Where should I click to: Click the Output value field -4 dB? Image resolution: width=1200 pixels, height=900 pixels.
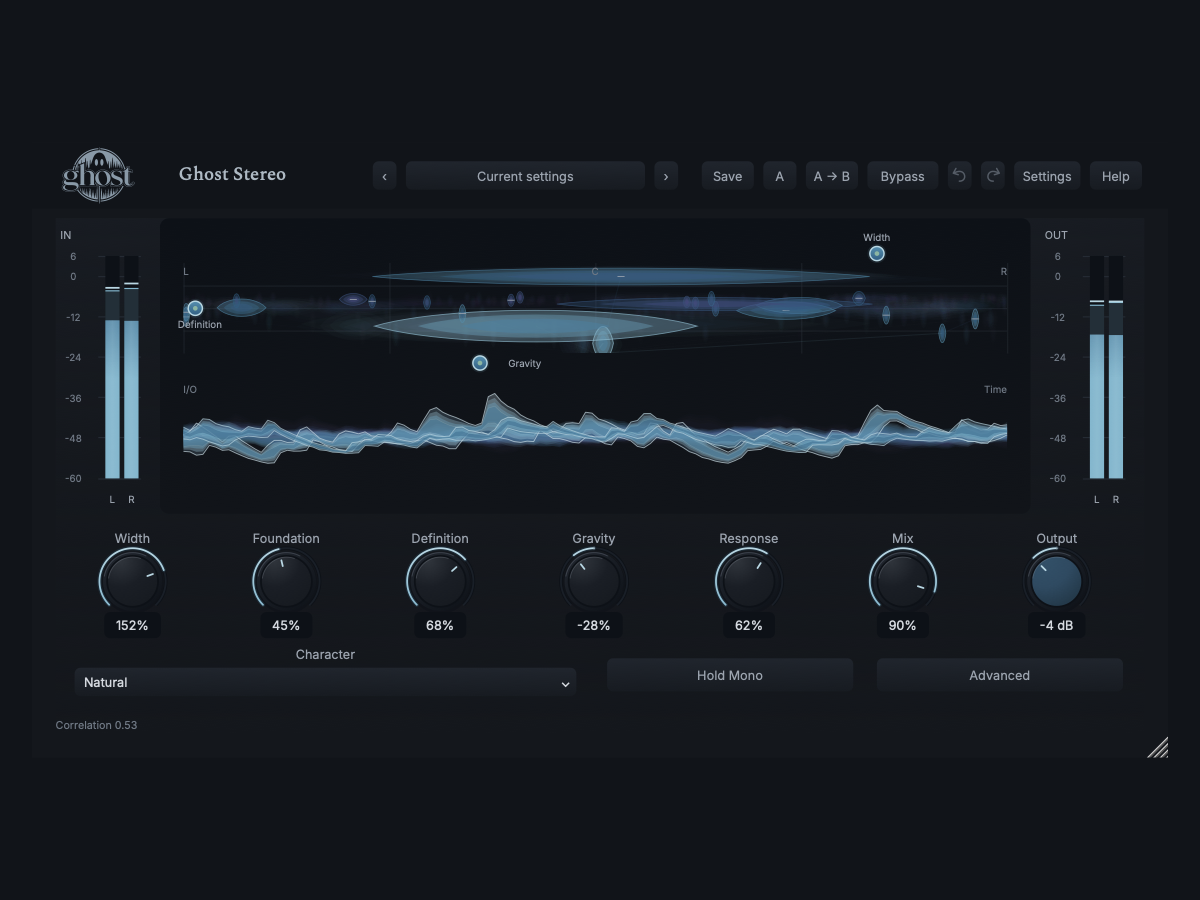tap(1056, 625)
